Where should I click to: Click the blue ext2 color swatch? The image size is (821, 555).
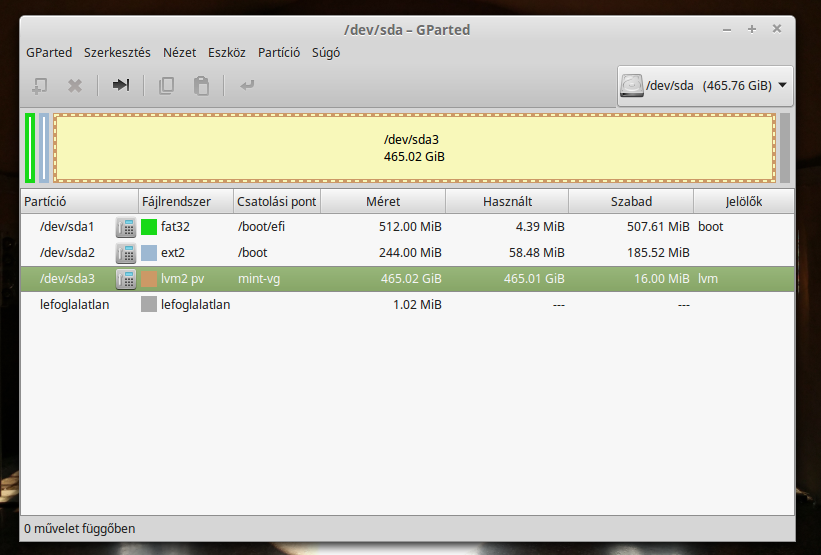pyautogui.click(x=149, y=253)
